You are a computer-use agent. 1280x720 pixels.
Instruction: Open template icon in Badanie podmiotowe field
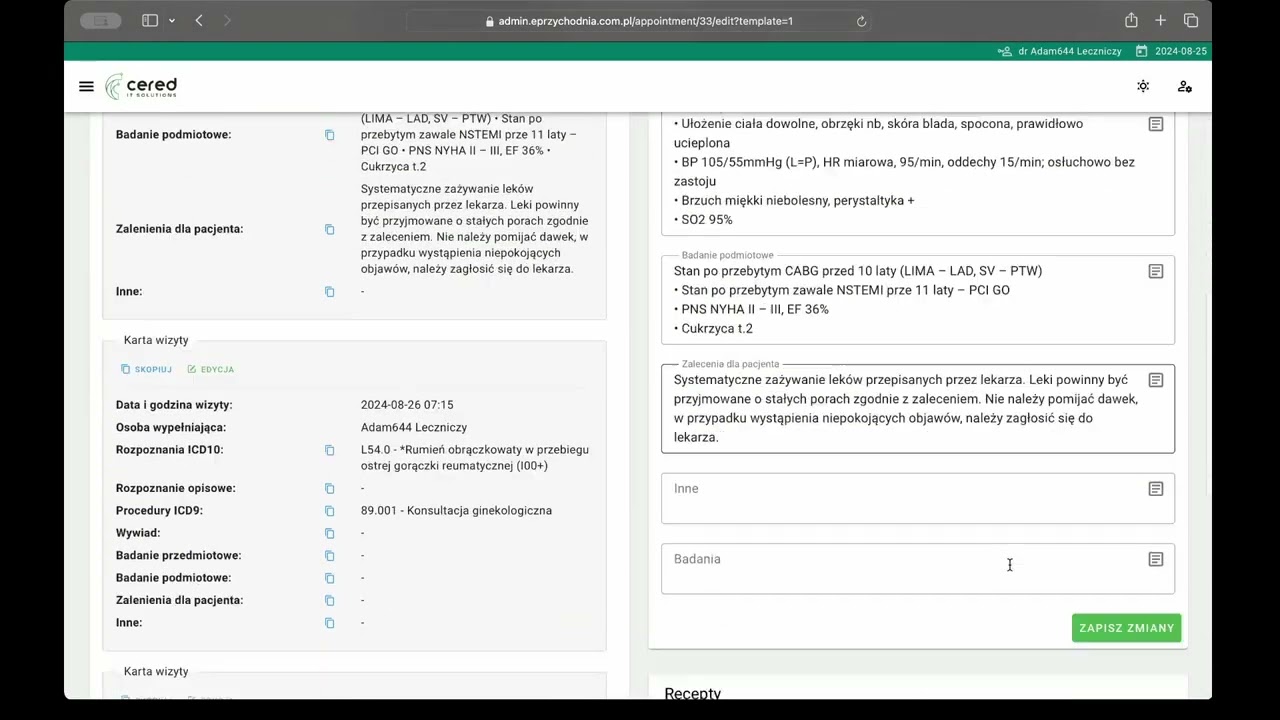coord(1155,271)
